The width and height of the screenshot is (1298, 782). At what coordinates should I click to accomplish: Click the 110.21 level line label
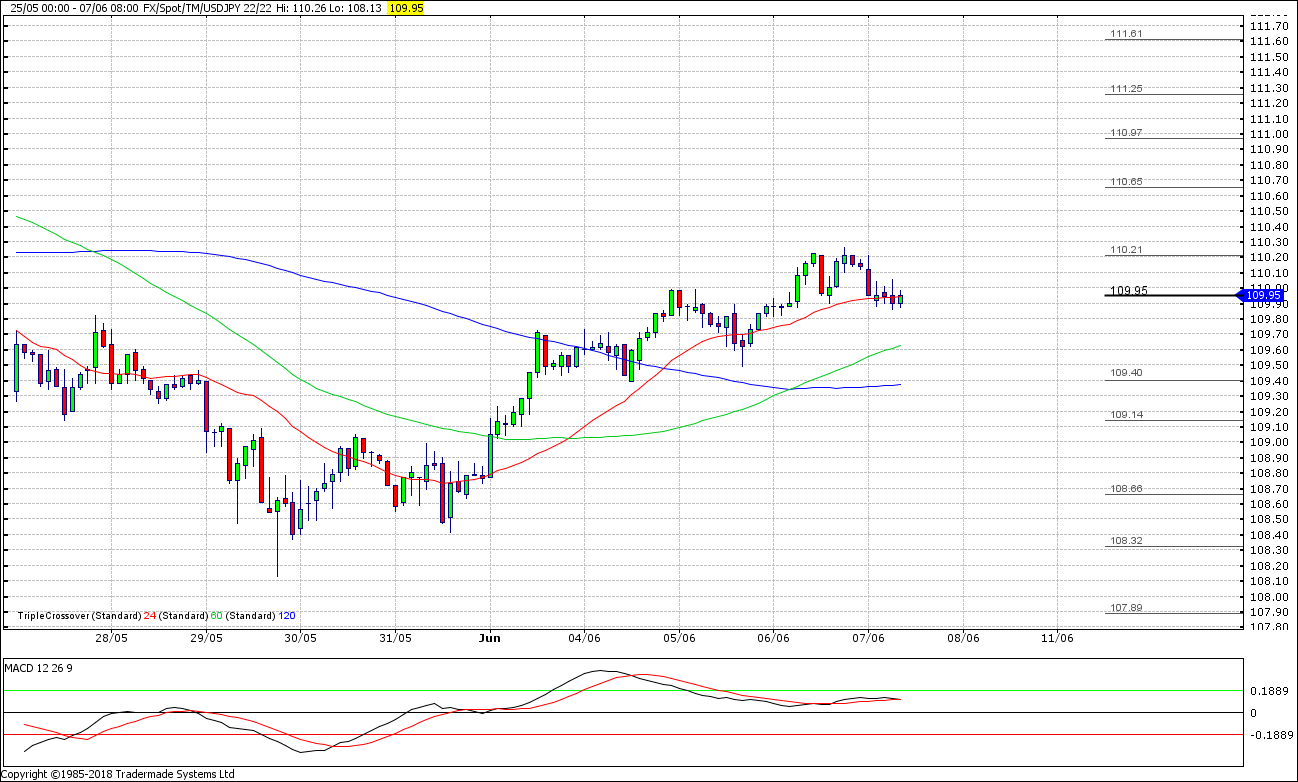[1125, 249]
